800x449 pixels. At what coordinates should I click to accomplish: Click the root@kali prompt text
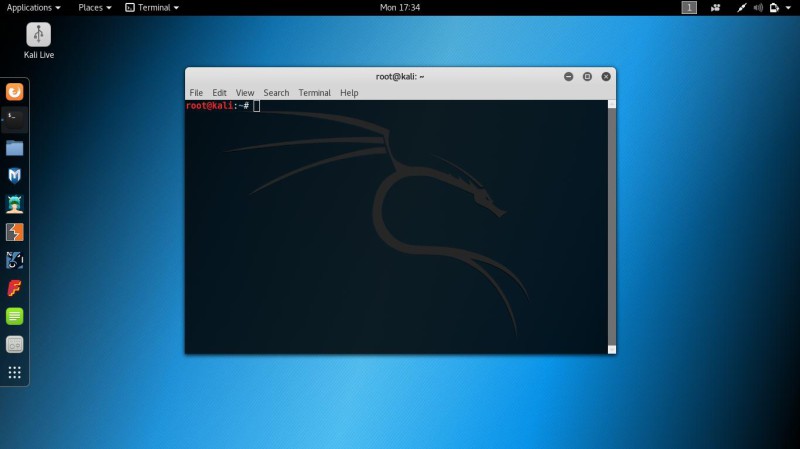coord(217,106)
